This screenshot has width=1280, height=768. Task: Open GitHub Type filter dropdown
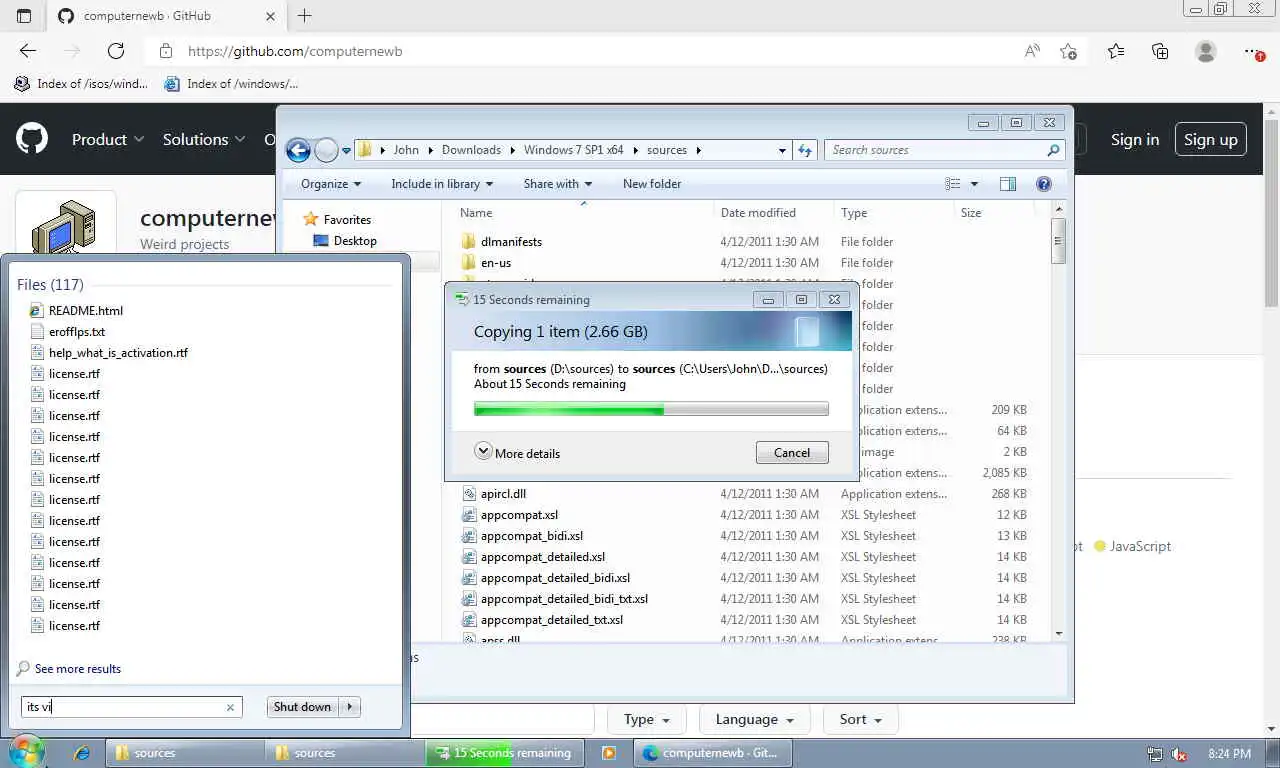647,719
